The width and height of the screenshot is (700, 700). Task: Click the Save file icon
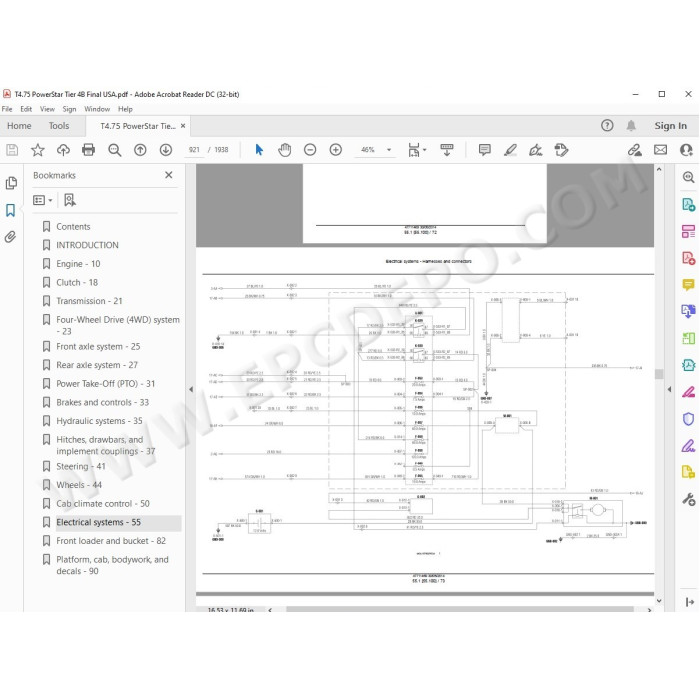click(12, 150)
